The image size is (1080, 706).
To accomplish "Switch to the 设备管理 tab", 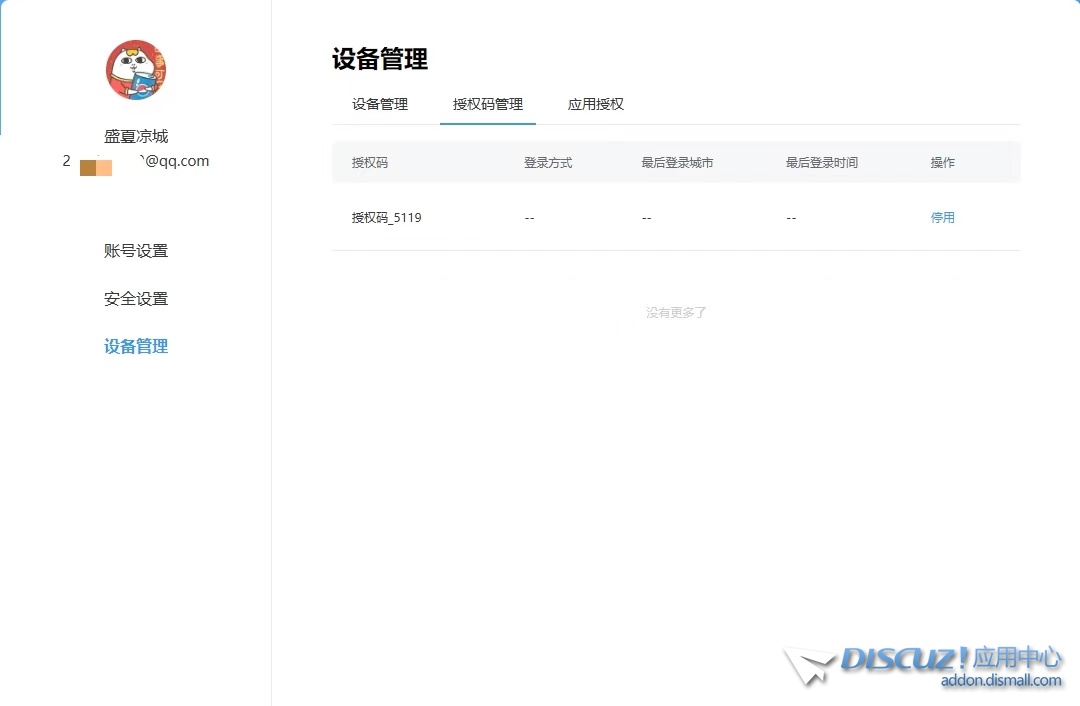I will 381,103.
